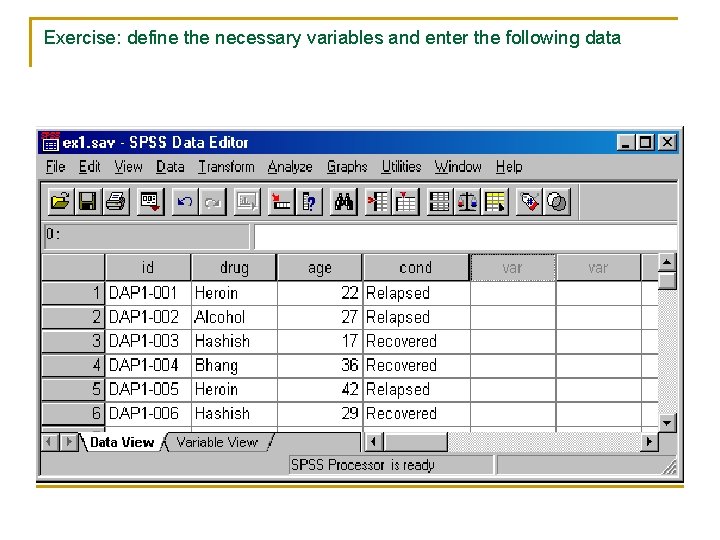Open the Dialog Recall icon
Screen dimensions: 720x540
(x=151, y=201)
